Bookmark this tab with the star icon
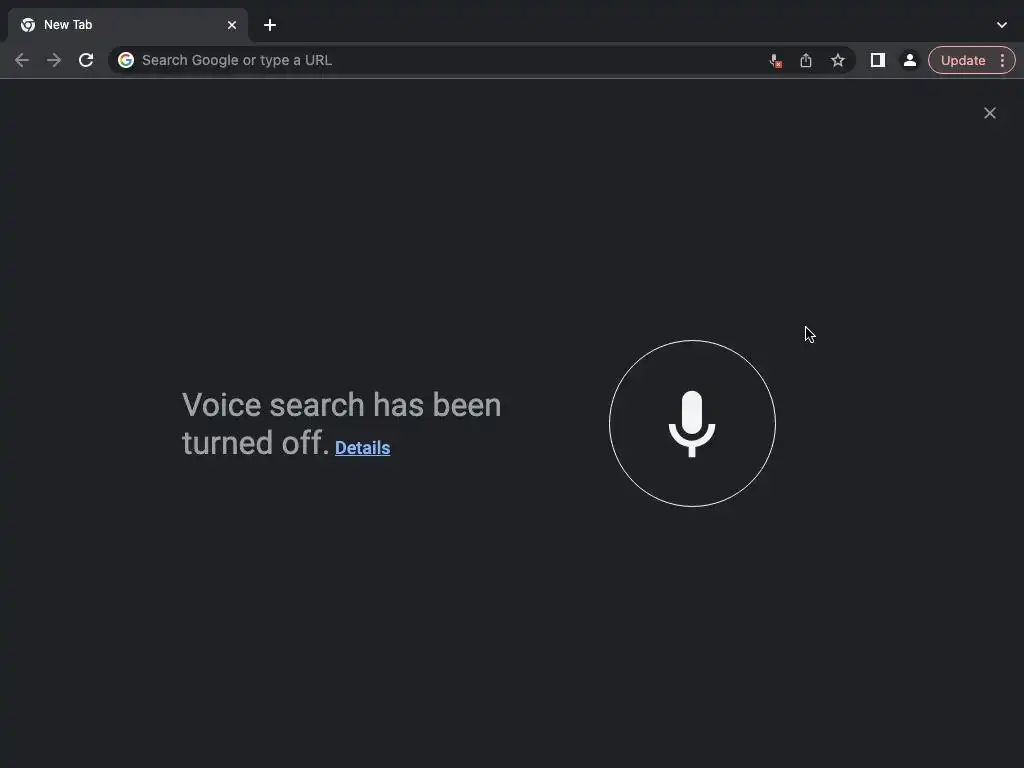 click(x=838, y=61)
